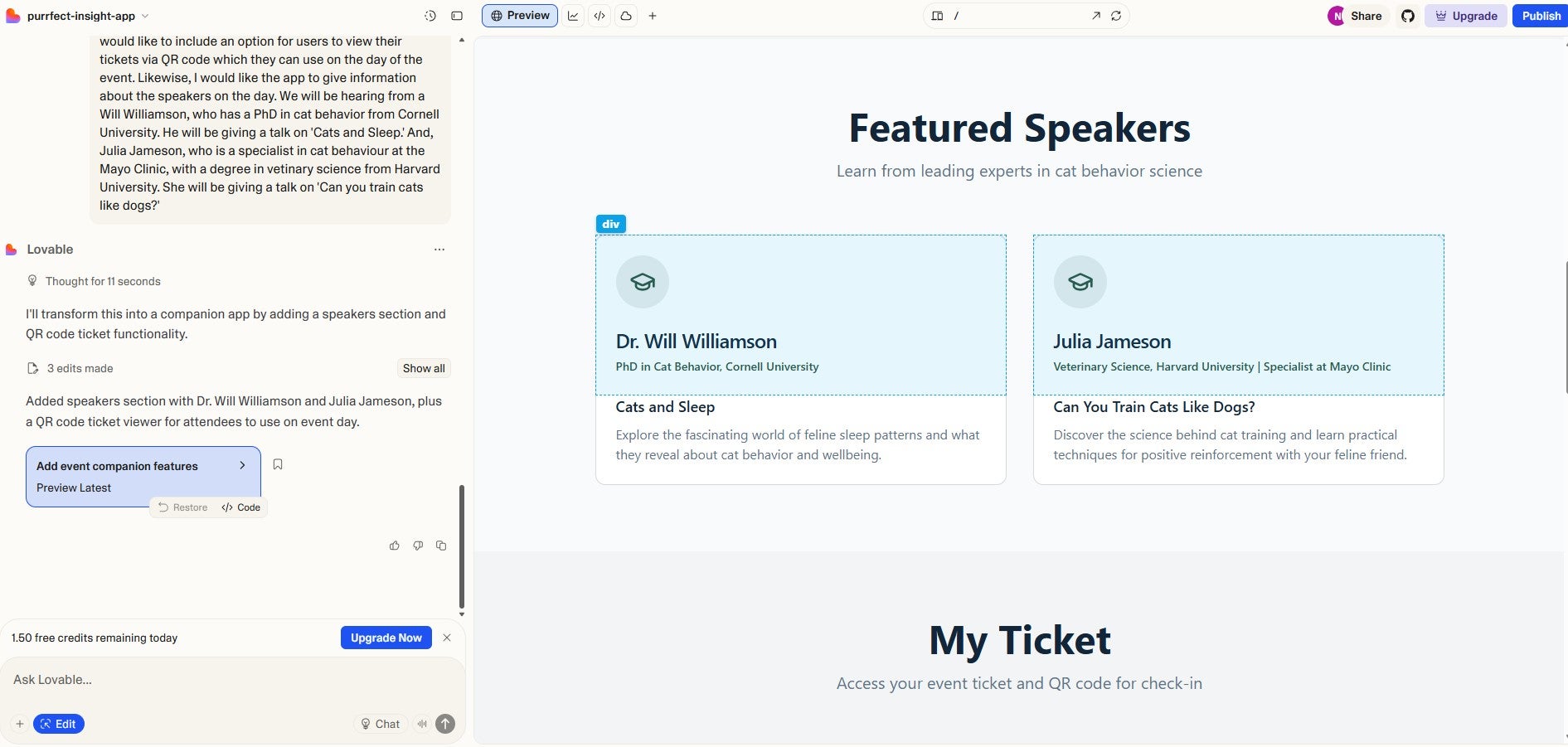Image resolution: width=1568 pixels, height=747 pixels.
Task: Open the version history icon
Action: coord(429,16)
